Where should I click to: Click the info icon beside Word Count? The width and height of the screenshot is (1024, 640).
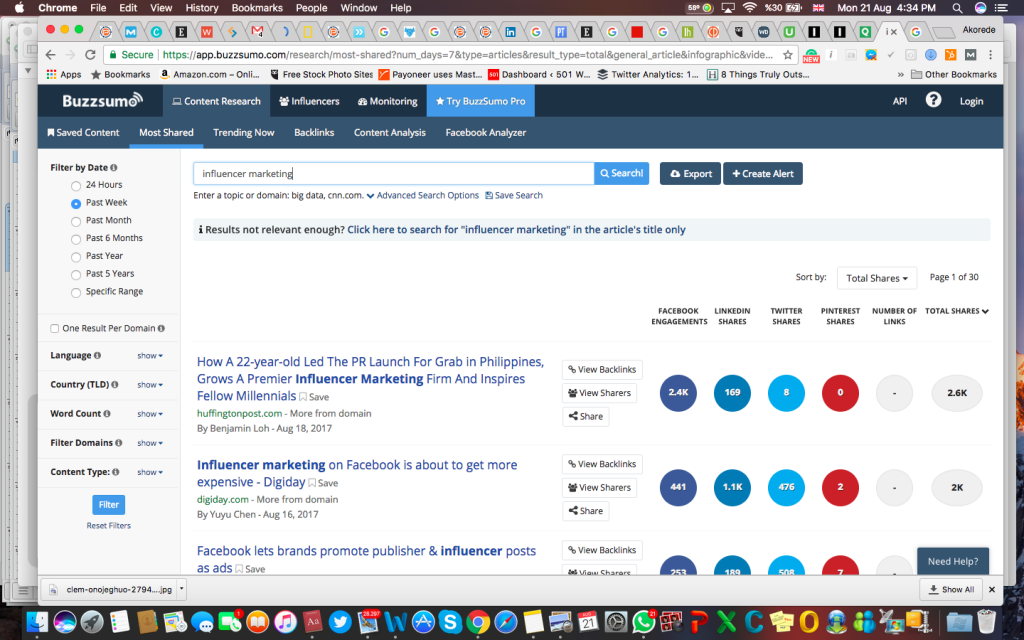pyautogui.click(x=106, y=413)
